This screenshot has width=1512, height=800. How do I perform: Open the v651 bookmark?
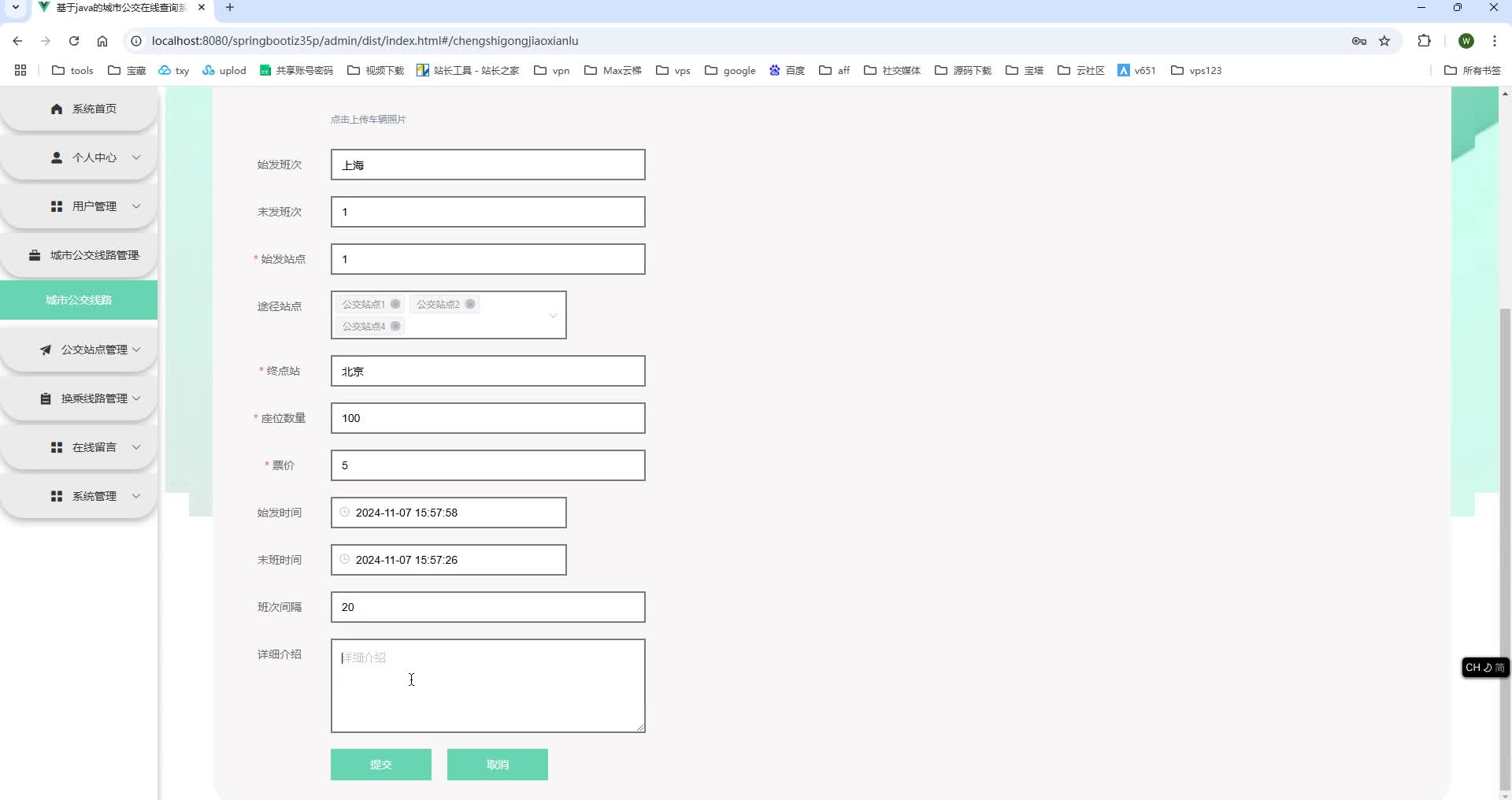pos(1136,70)
